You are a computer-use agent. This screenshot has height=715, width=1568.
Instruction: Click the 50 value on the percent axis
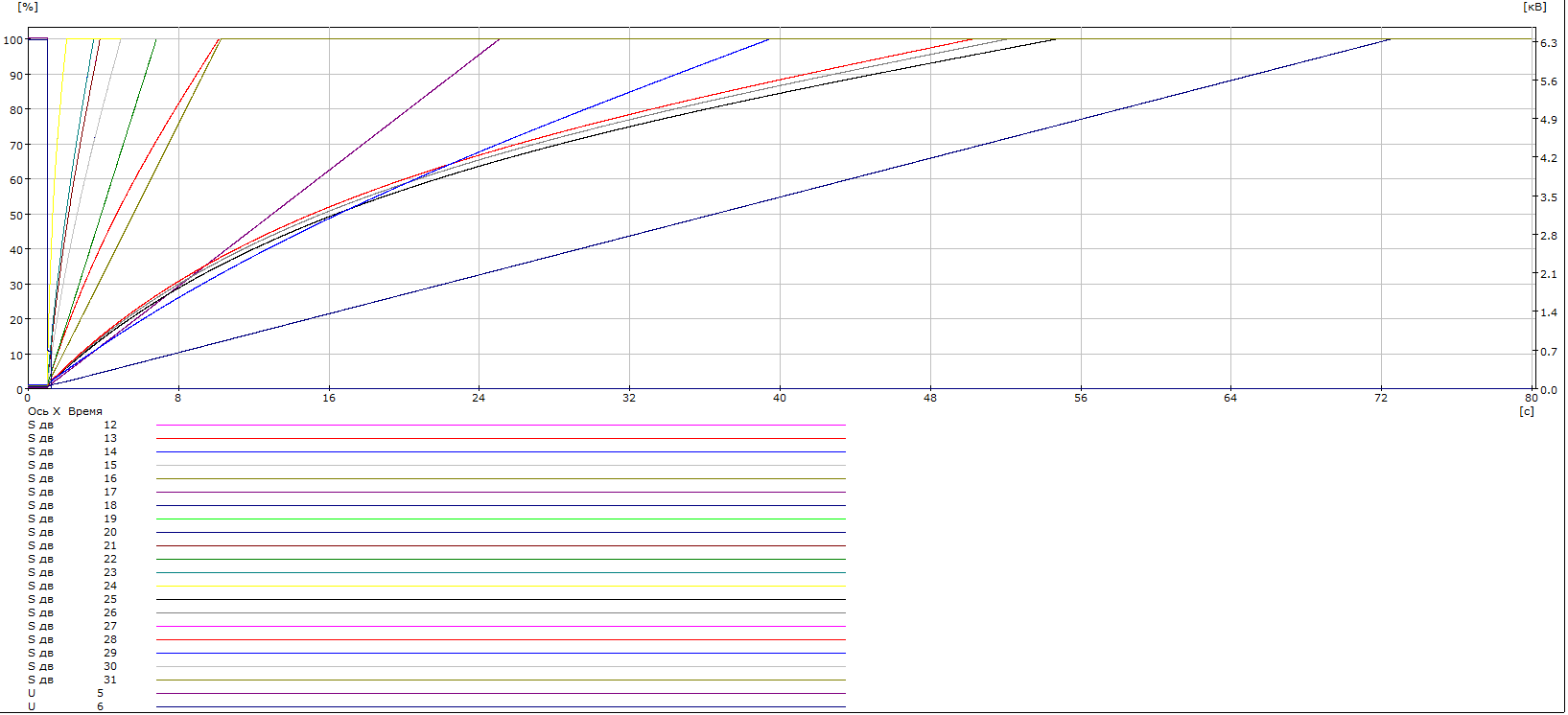coord(15,216)
